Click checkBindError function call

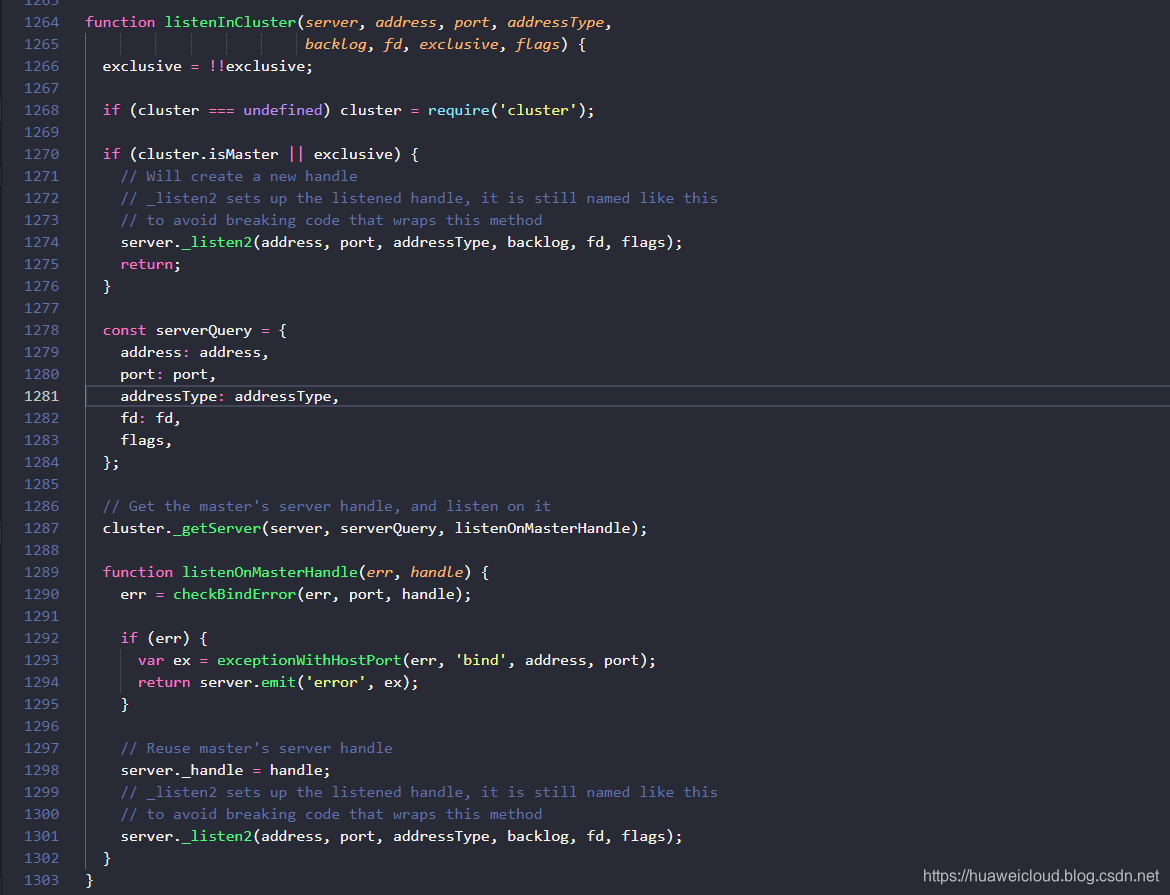234,595
